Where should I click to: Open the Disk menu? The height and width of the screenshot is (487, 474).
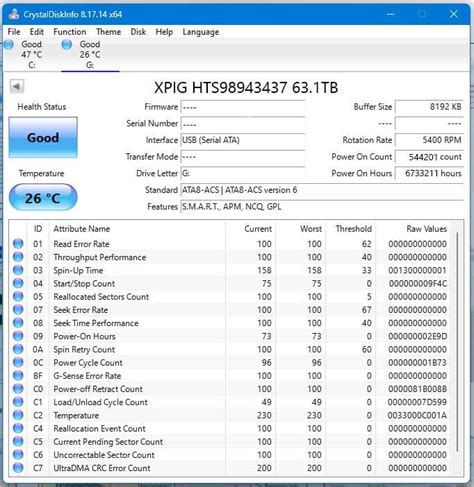[x=138, y=32]
